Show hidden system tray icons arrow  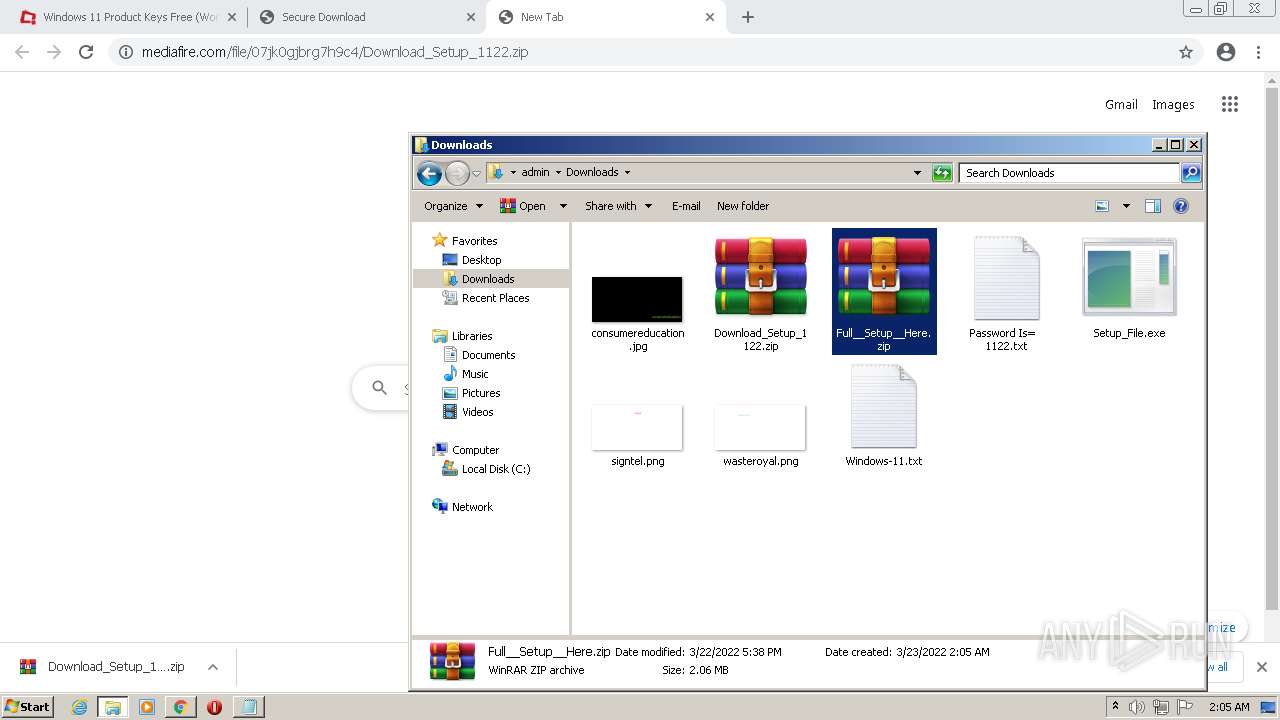(x=1116, y=707)
